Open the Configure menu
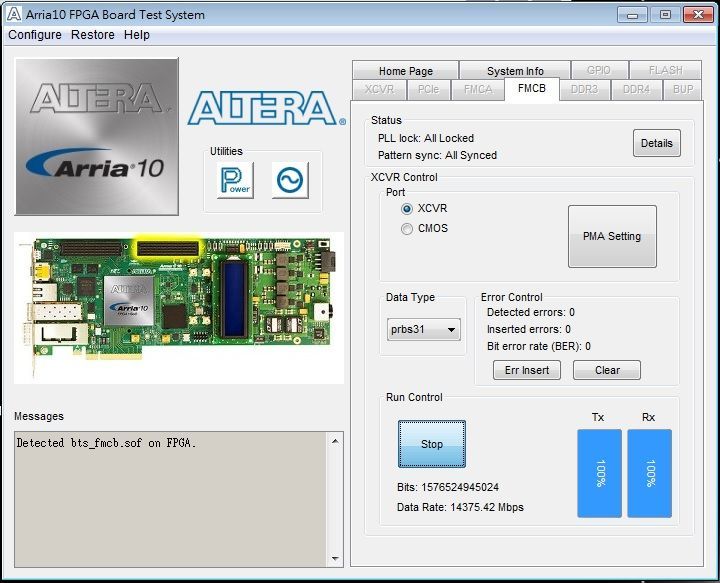This screenshot has width=720, height=583. click(35, 35)
